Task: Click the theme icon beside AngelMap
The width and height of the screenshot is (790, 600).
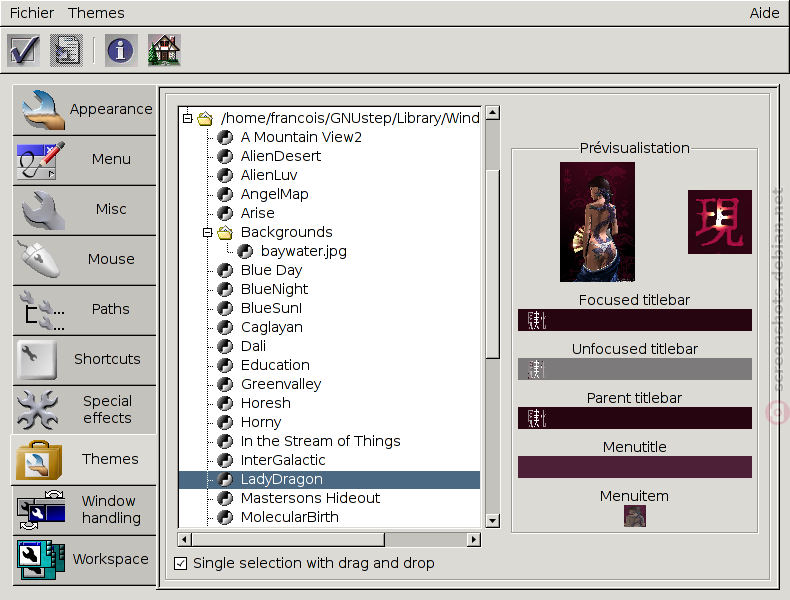Action: [225, 194]
